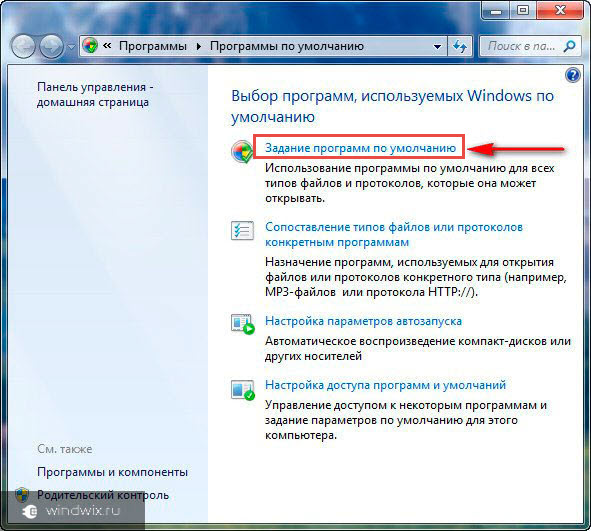Open 'Настройка параметров автозапуска' link
Image resolution: width=591 pixels, height=531 pixels.
tap(363, 321)
